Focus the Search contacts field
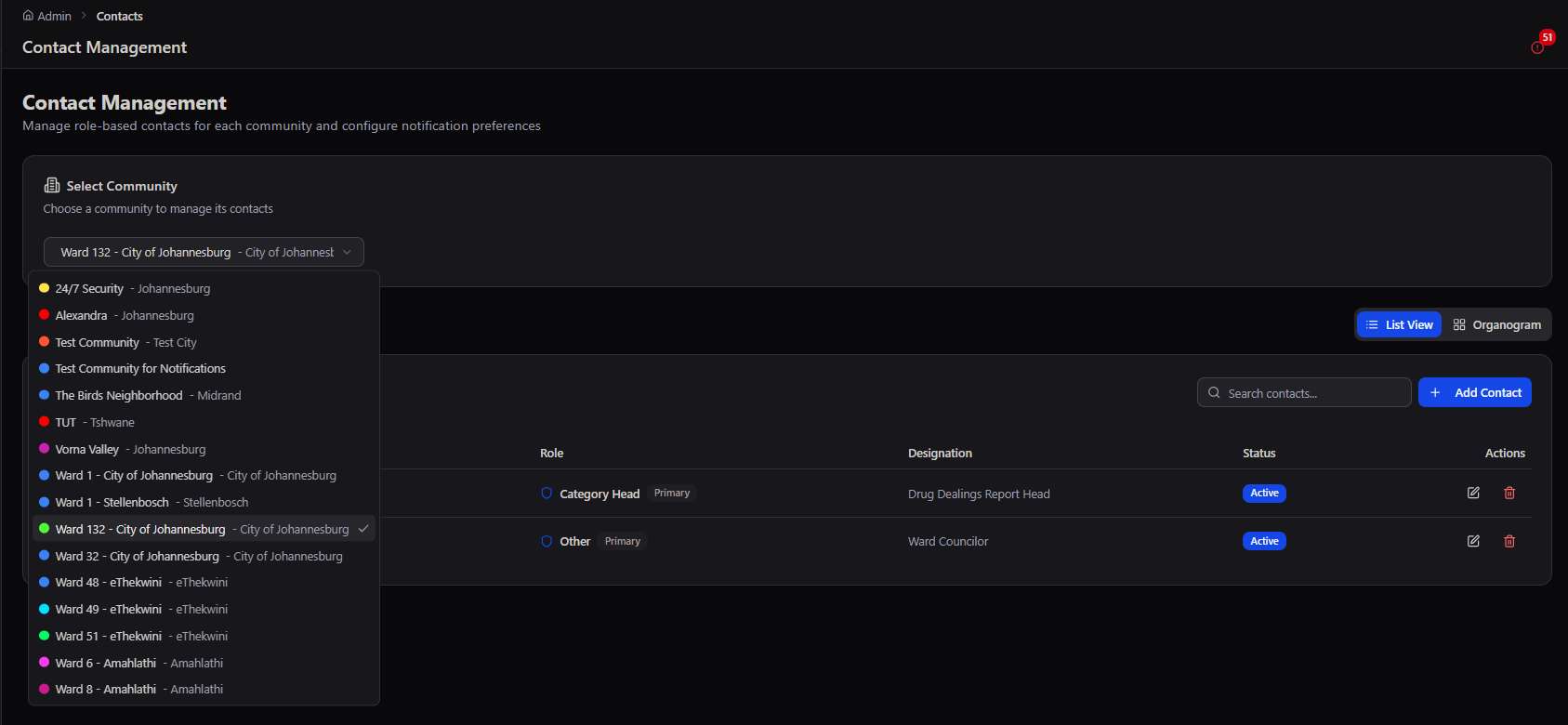 pos(1304,392)
